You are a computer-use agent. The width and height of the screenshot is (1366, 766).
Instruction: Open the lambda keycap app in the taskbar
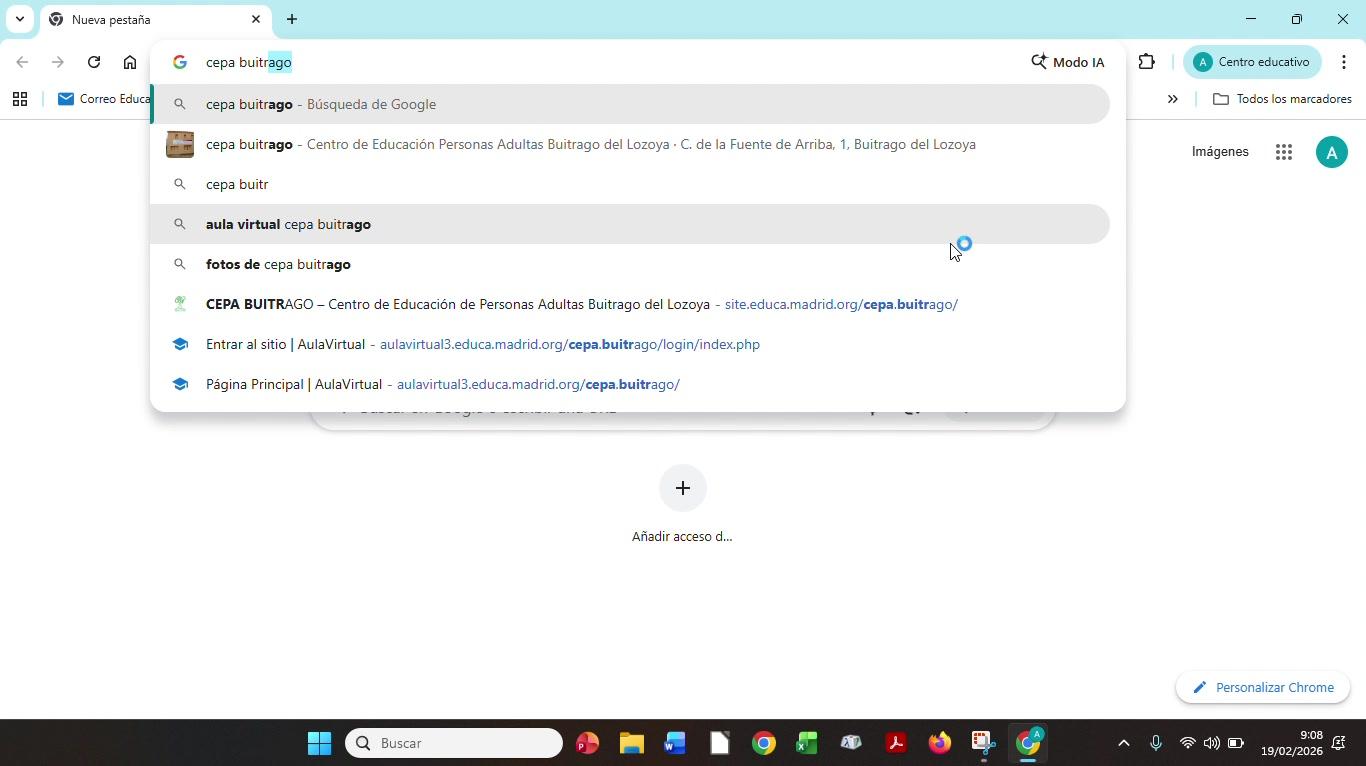tap(851, 743)
